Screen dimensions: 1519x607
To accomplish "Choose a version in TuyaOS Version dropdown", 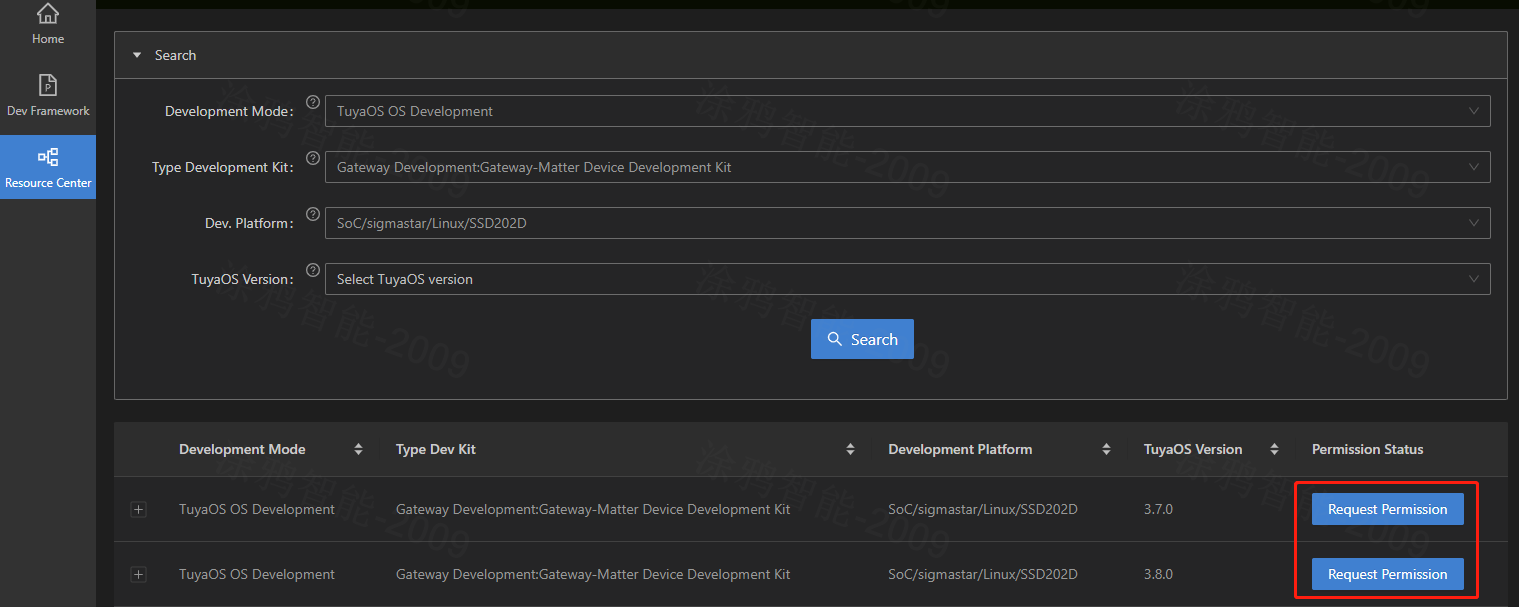I will (907, 279).
